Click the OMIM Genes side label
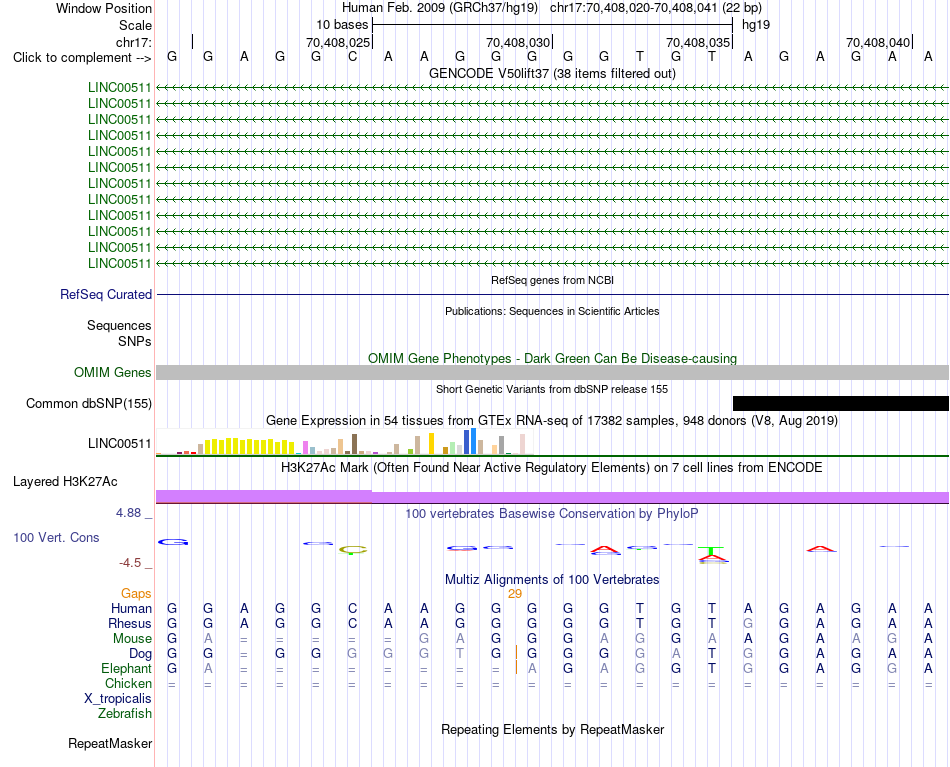 coord(112,373)
